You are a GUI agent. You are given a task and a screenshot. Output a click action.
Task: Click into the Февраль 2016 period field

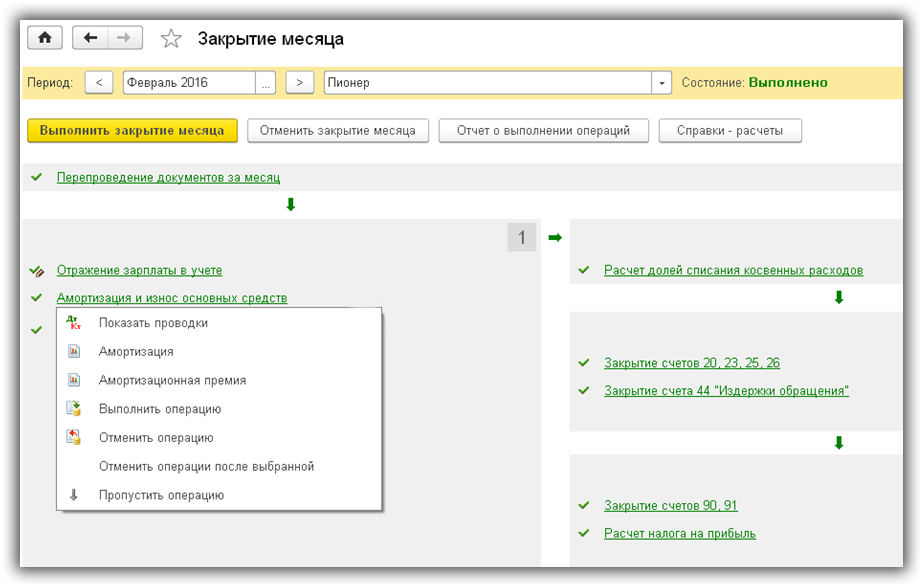tap(188, 83)
